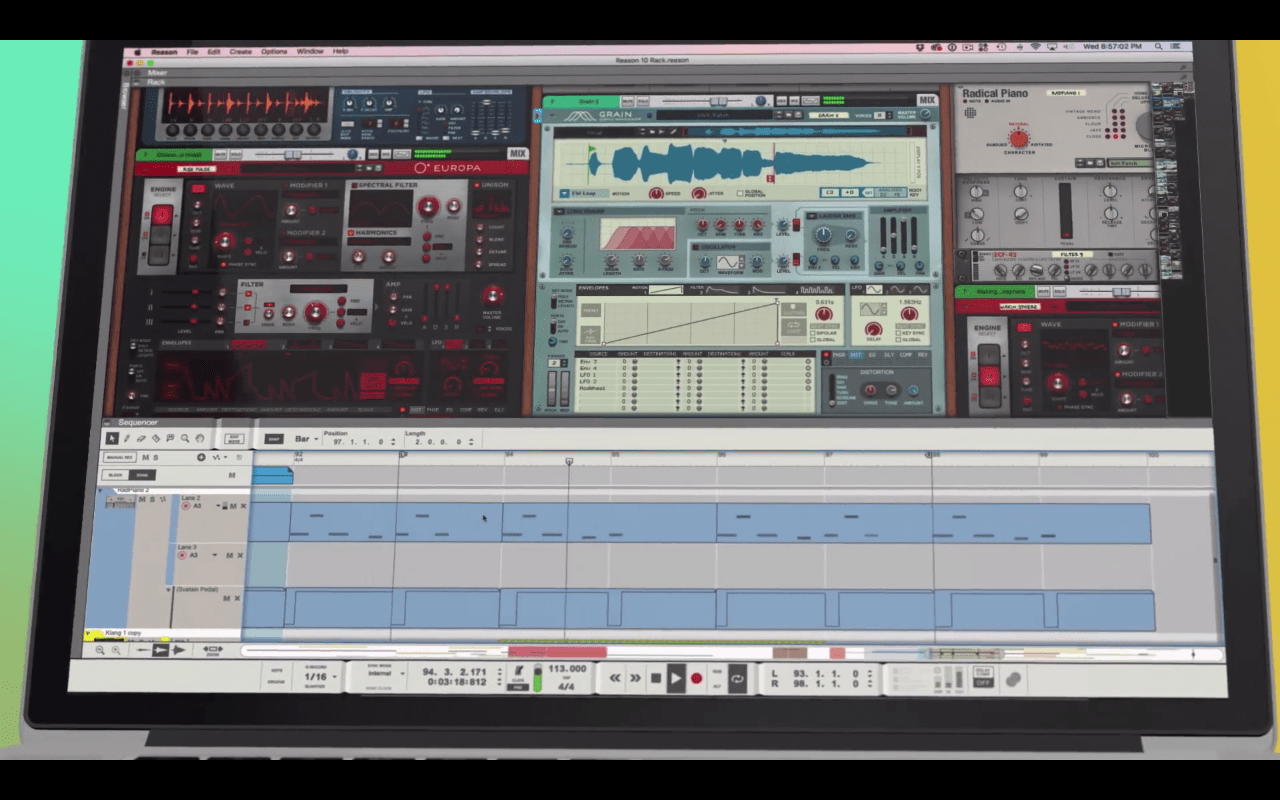This screenshot has width=1280, height=800.
Task: Click the MIX button on Grain device
Action: point(926,100)
